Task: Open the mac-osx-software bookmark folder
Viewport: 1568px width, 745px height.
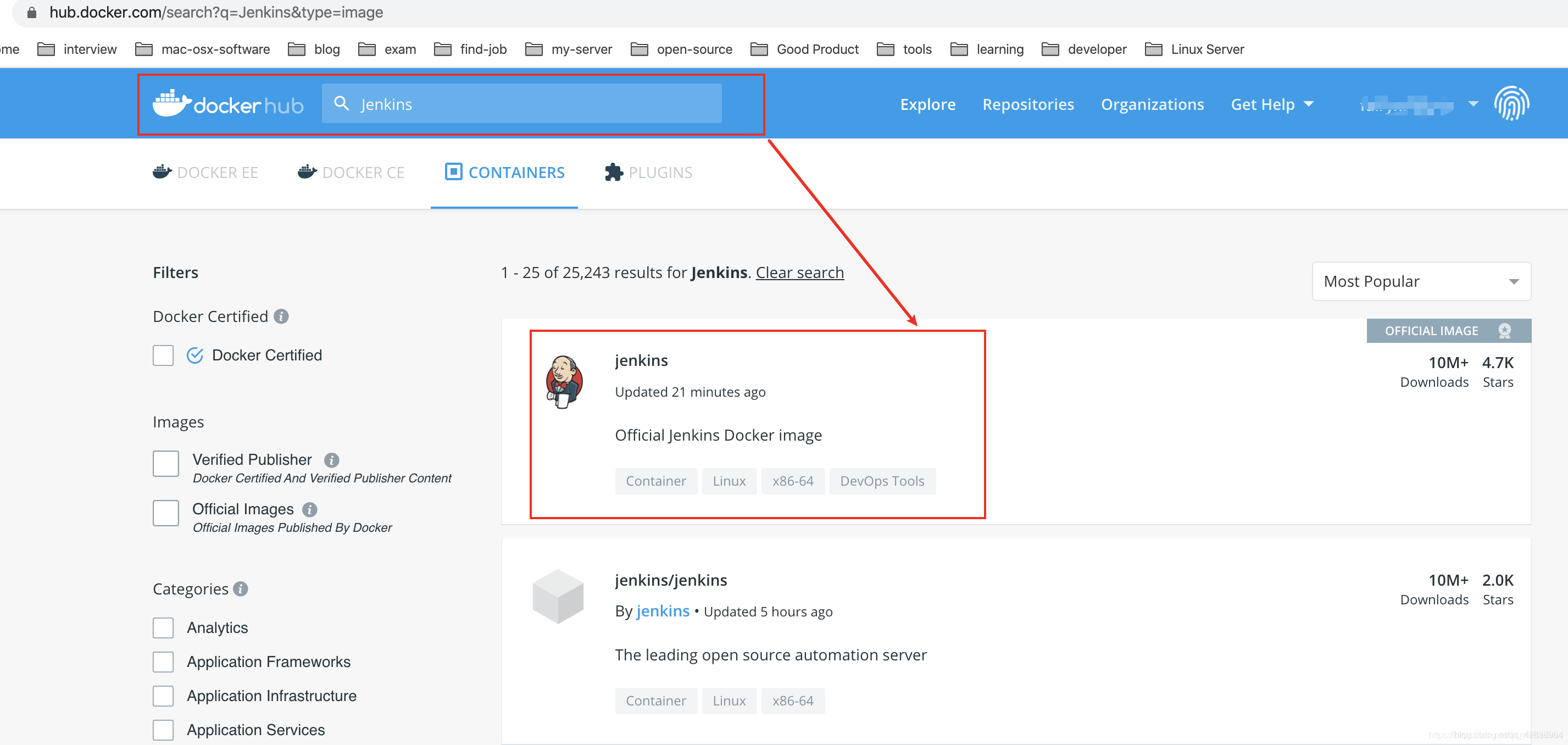Action: point(202,49)
